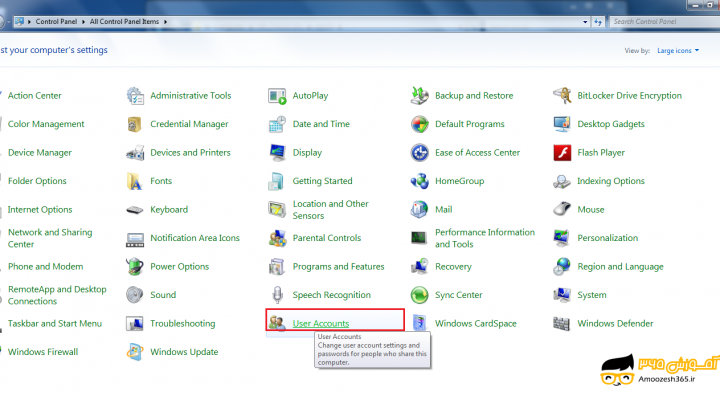Click the address bar refresh button
The height and width of the screenshot is (400, 720).
point(598,22)
